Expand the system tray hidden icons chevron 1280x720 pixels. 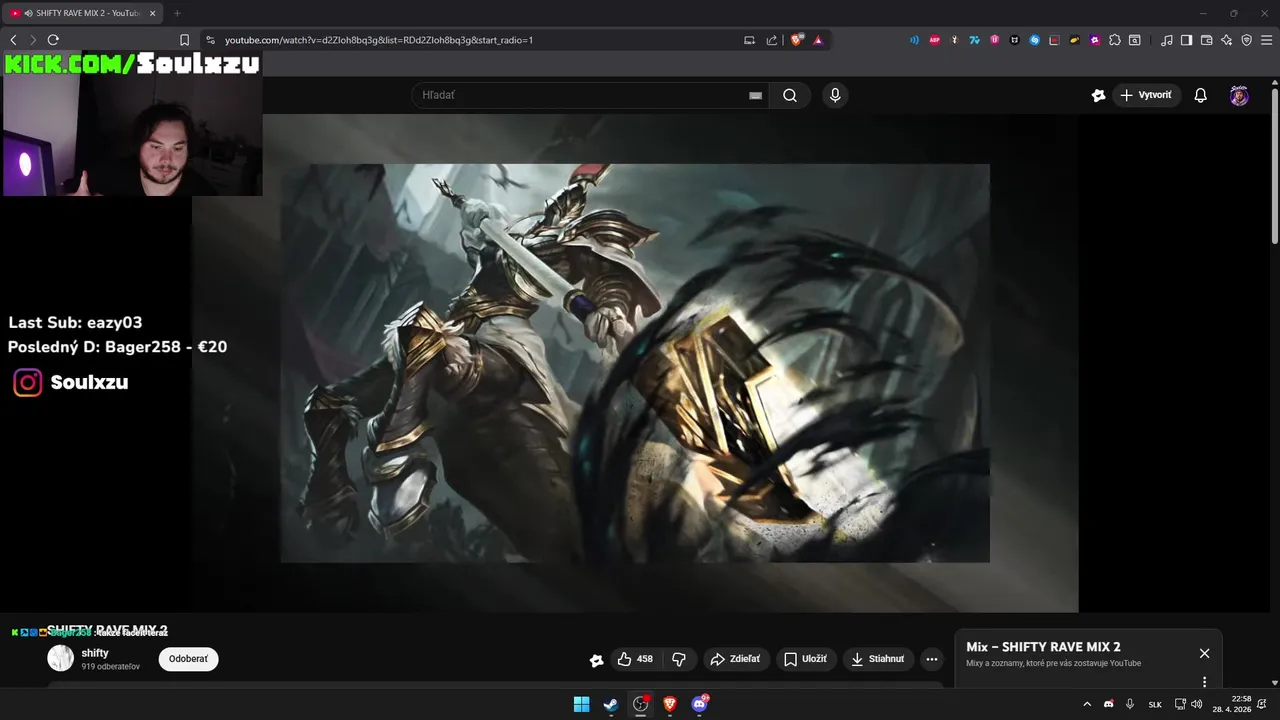click(1087, 704)
